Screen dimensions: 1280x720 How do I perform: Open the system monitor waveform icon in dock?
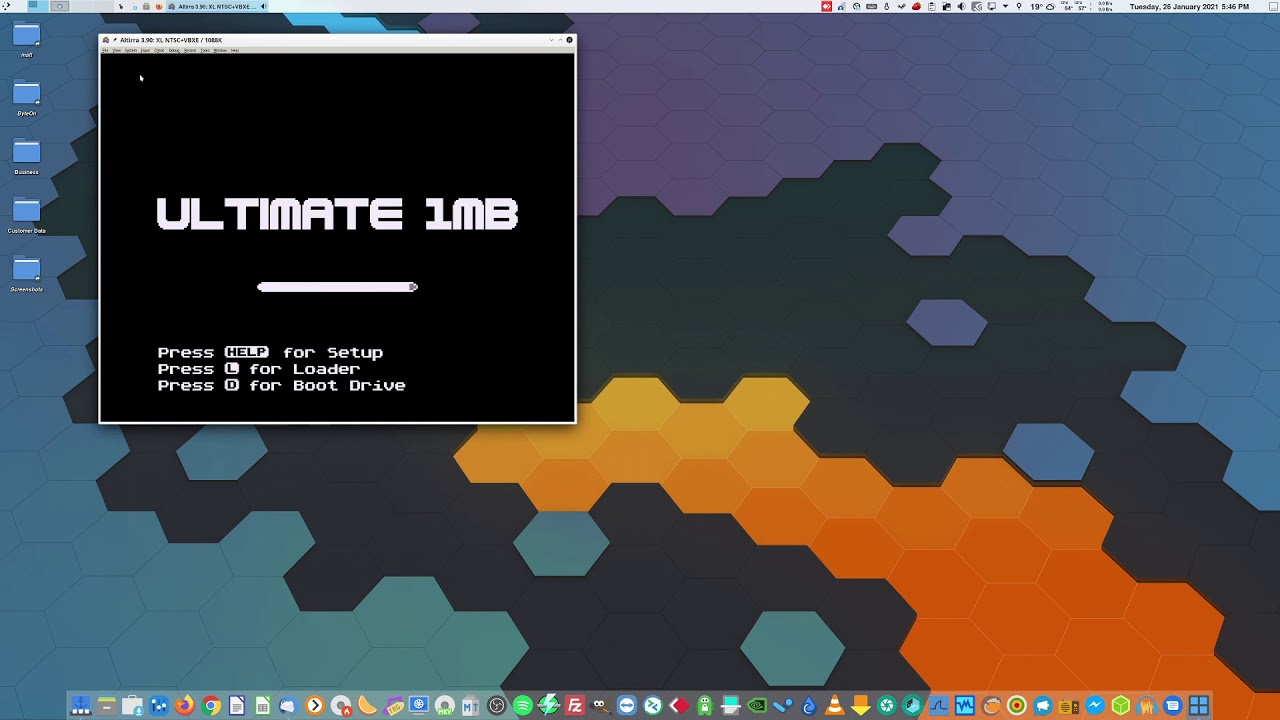click(x=965, y=706)
